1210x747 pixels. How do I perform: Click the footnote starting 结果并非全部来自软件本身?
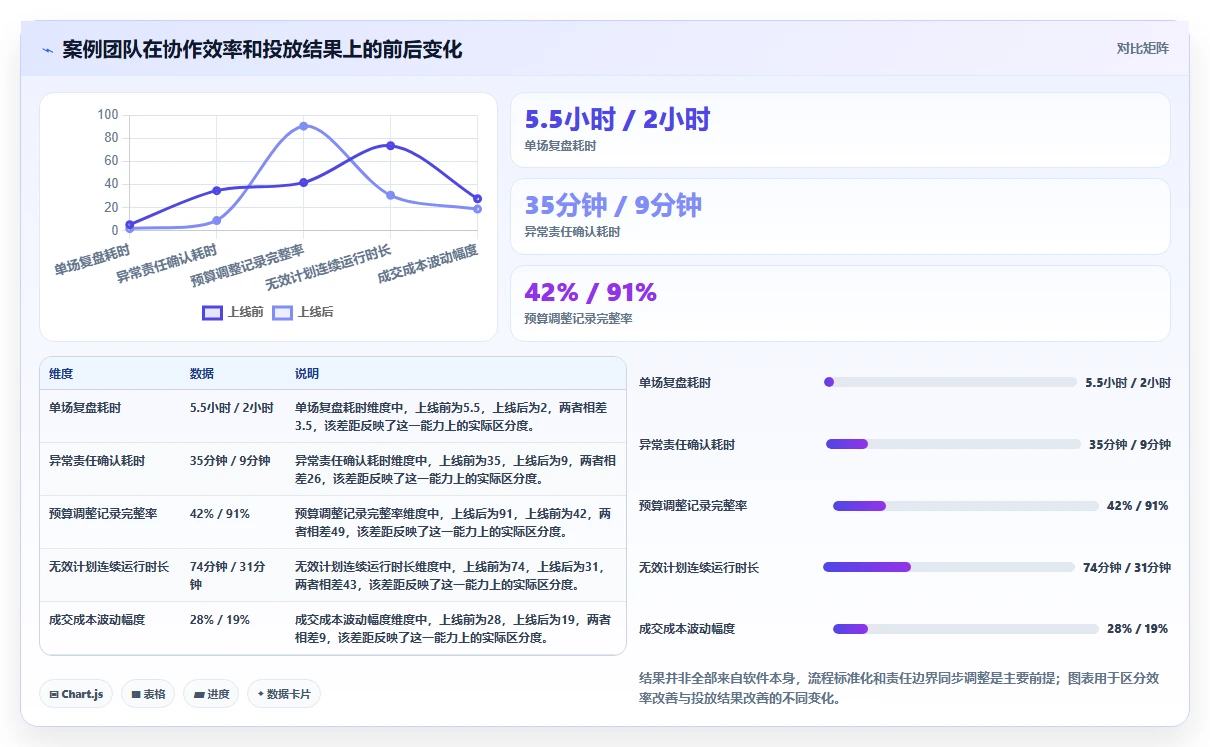(x=899, y=688)
